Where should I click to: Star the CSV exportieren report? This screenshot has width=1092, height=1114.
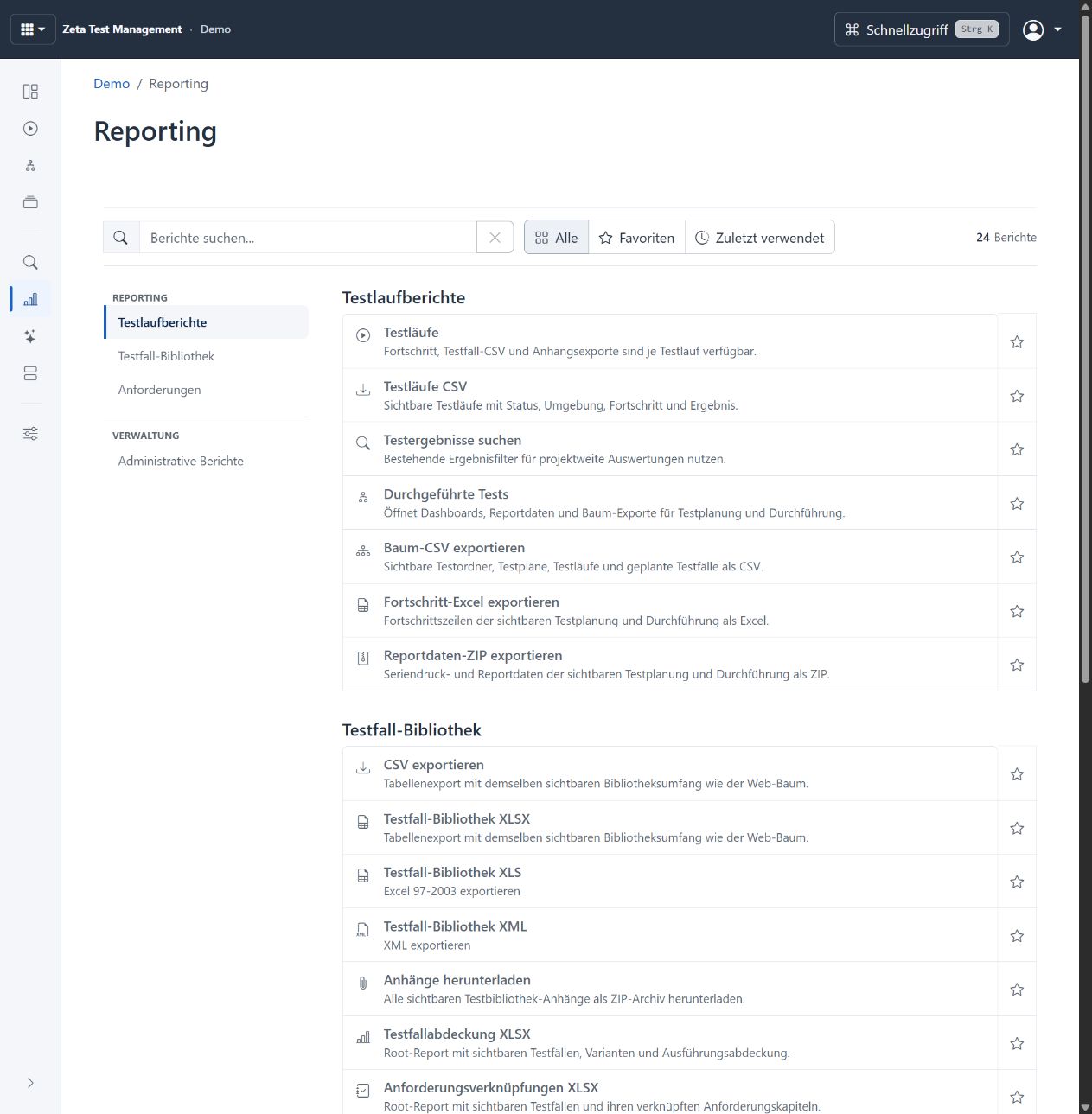click(1017, 774)
